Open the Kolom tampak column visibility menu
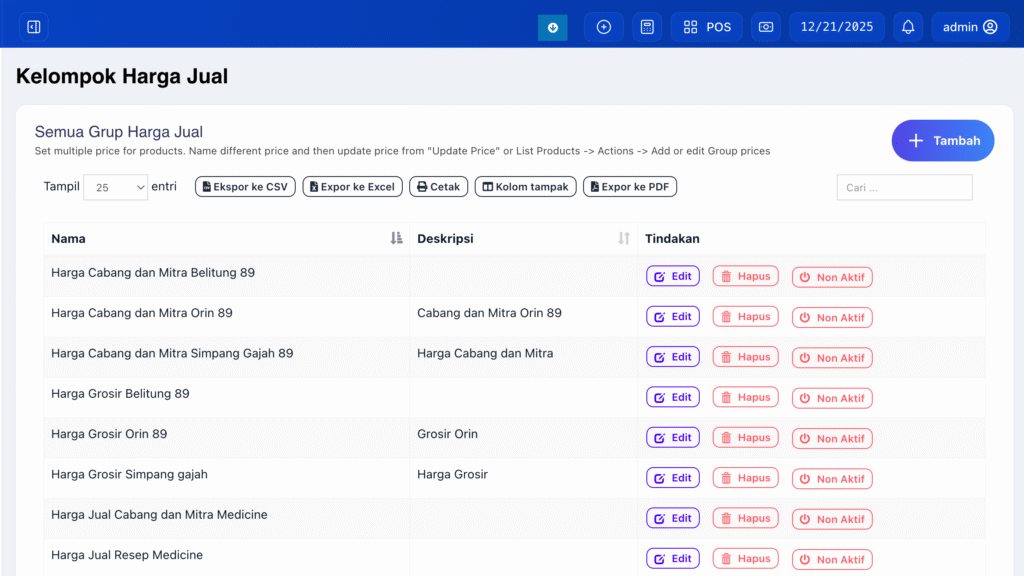Viewport: 1024px width, 576px height. click(525, 187)
